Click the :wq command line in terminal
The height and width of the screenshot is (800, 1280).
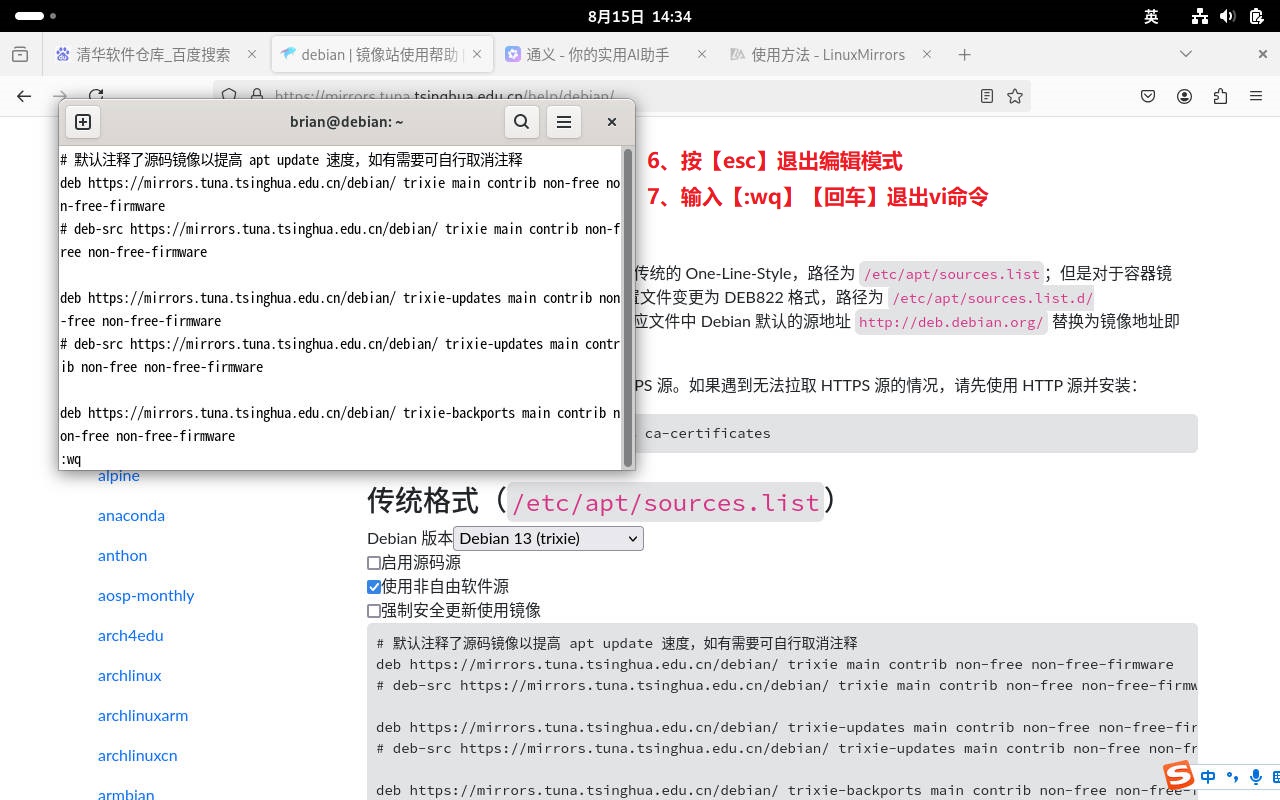click(71, 459)
